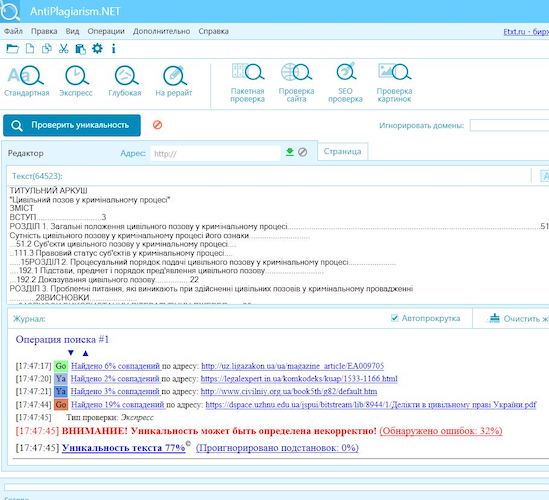549x500 pixels.
Task: Load page with the green download arrow
Action: [x=290, y=152]
